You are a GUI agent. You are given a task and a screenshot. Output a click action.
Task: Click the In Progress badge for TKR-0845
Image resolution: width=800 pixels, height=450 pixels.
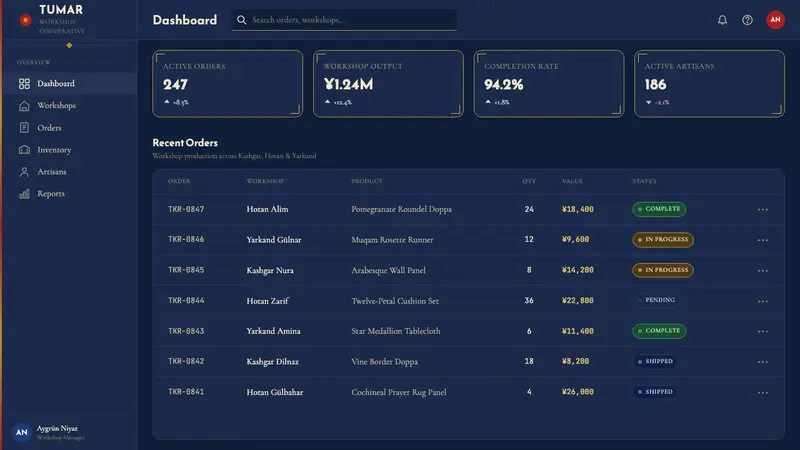point(663,270)
